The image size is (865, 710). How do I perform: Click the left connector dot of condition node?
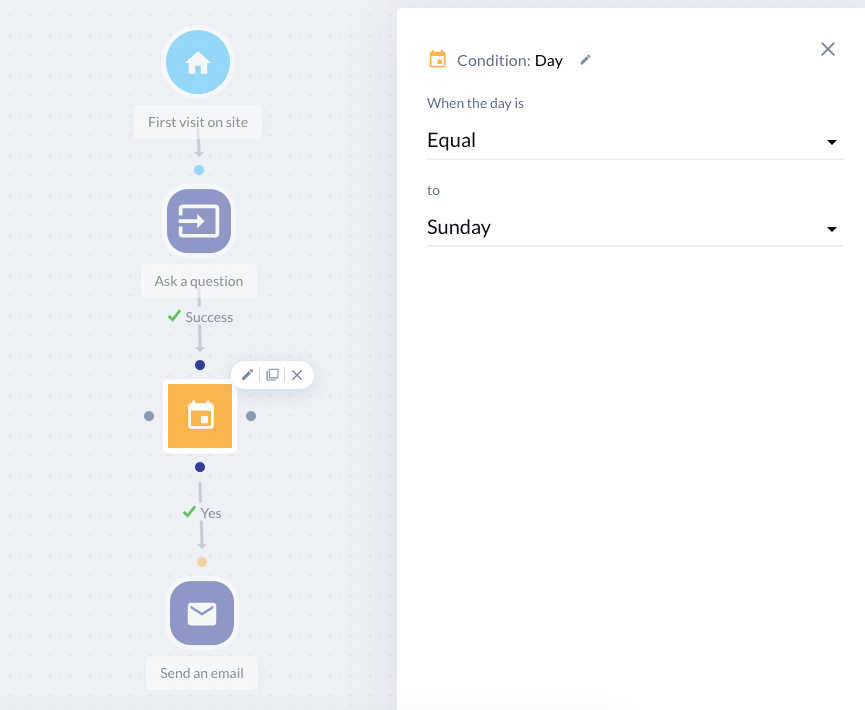[x=149, y=416]
